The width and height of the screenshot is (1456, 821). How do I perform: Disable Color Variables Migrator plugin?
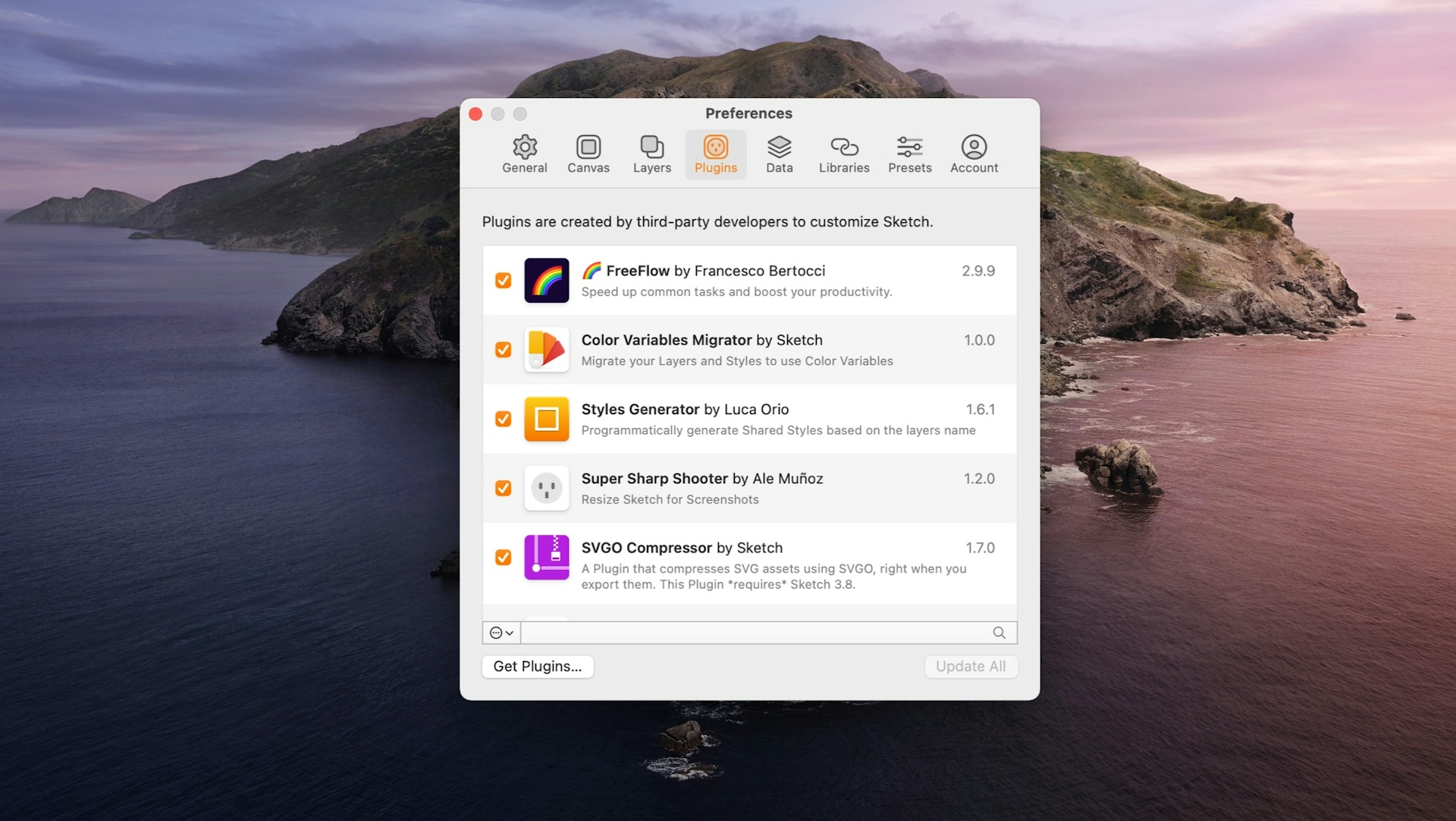click(503, 349)
